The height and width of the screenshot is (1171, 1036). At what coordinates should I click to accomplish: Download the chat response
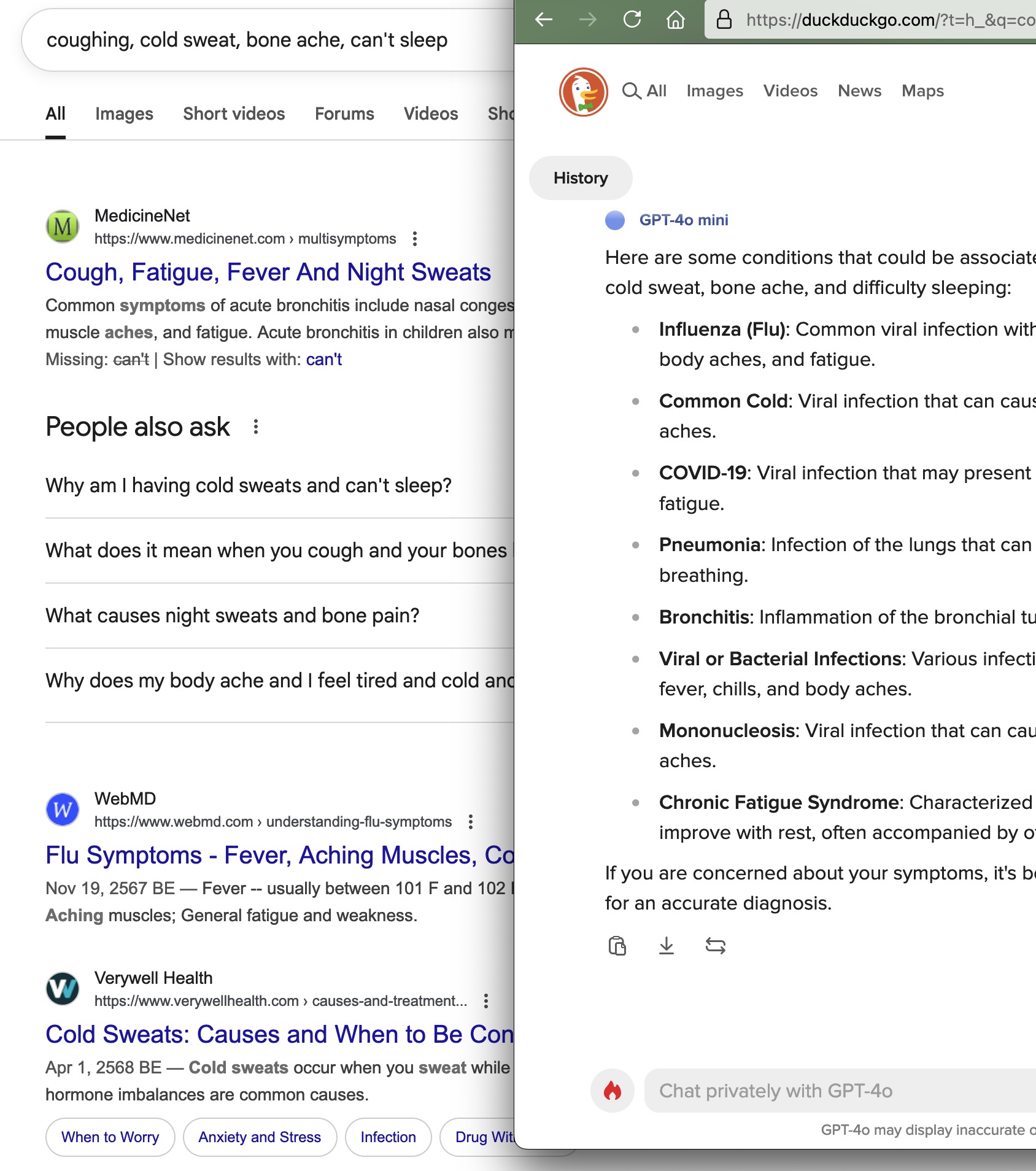[x=667, y=946]
